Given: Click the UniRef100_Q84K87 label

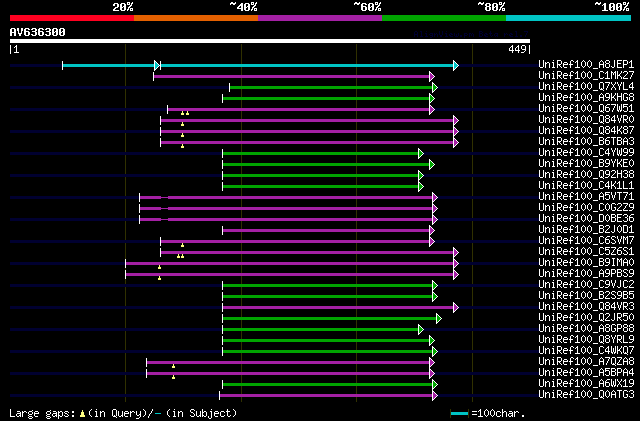Looking at the screenshot, I should pos(586,131).
